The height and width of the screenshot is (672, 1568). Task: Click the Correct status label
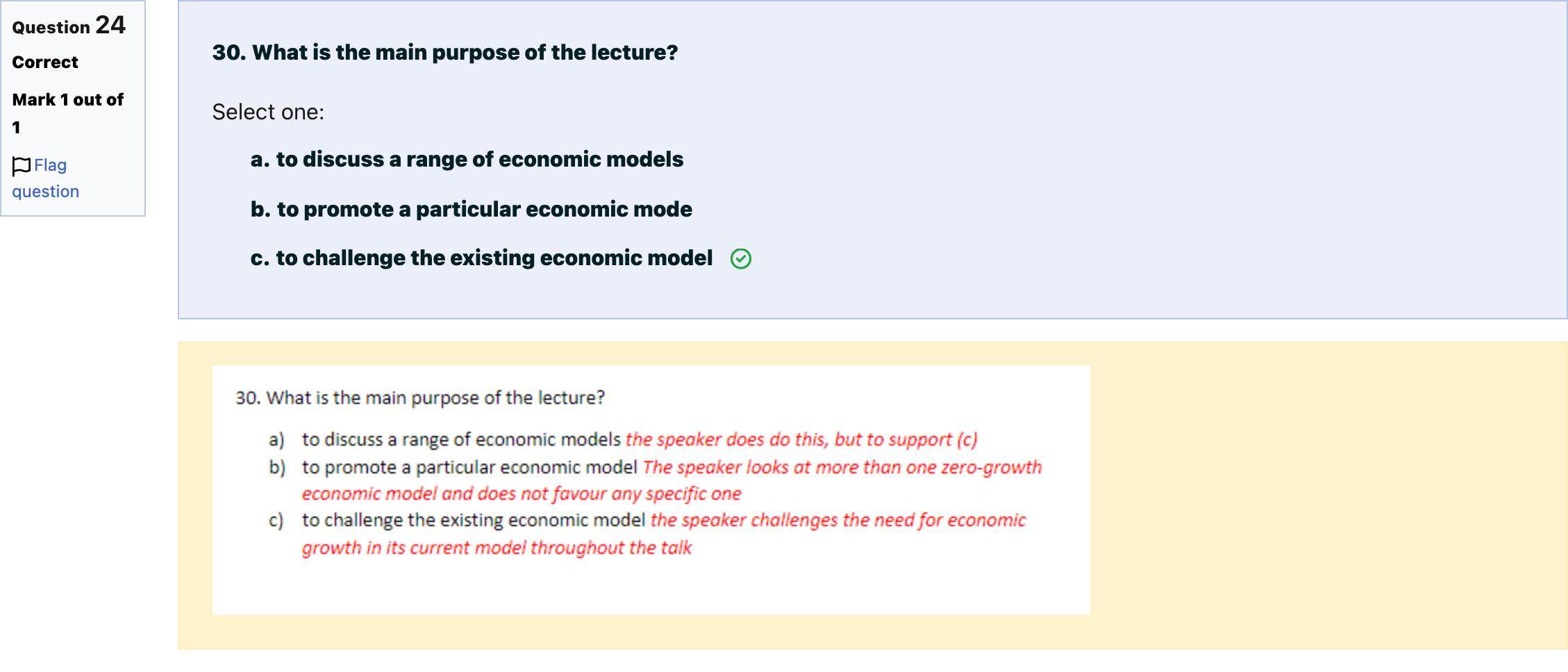click(45, 62)
